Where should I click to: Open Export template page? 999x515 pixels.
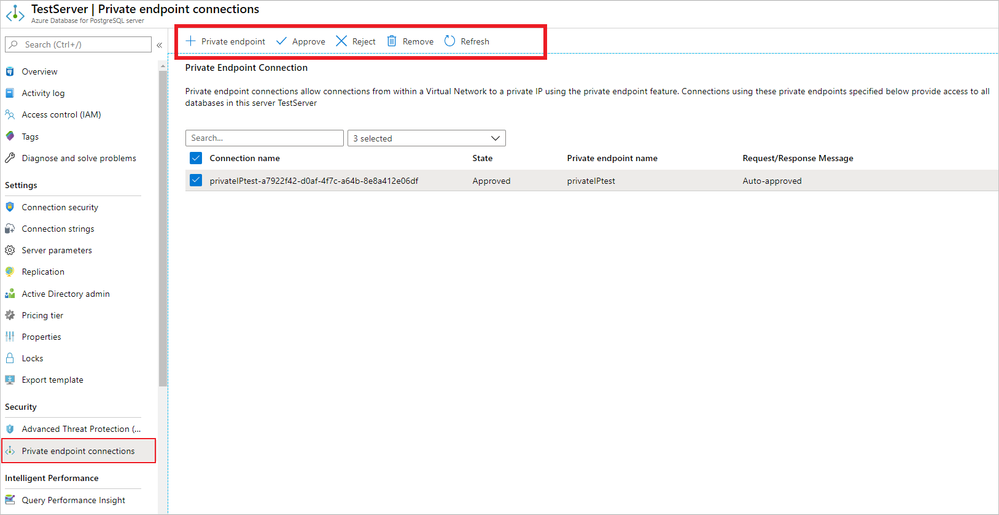point(52,380)
